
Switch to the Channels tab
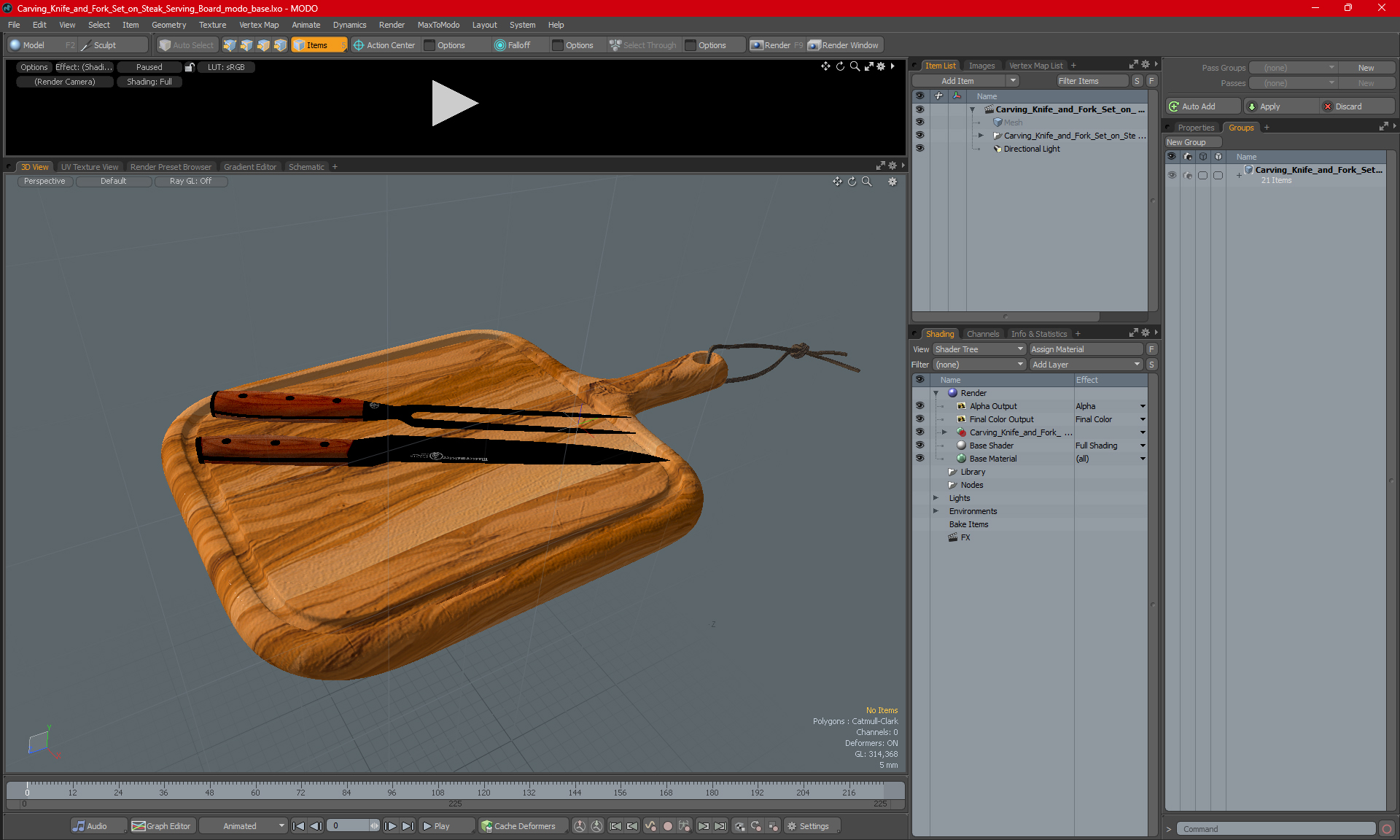point(983,334)
